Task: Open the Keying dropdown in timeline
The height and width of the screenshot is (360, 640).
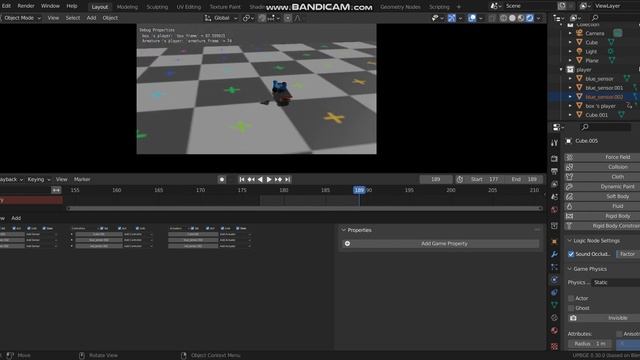Action: tap(39, 179)
